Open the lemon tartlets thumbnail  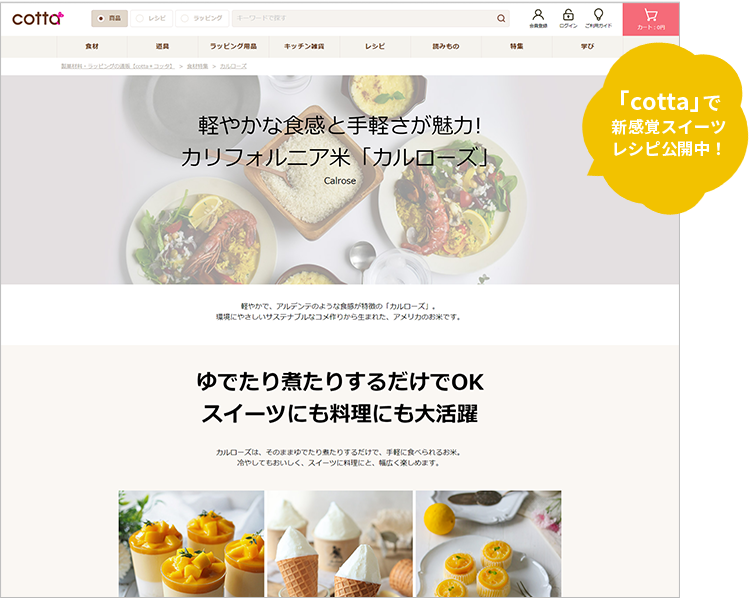click(x=488, y=544)
